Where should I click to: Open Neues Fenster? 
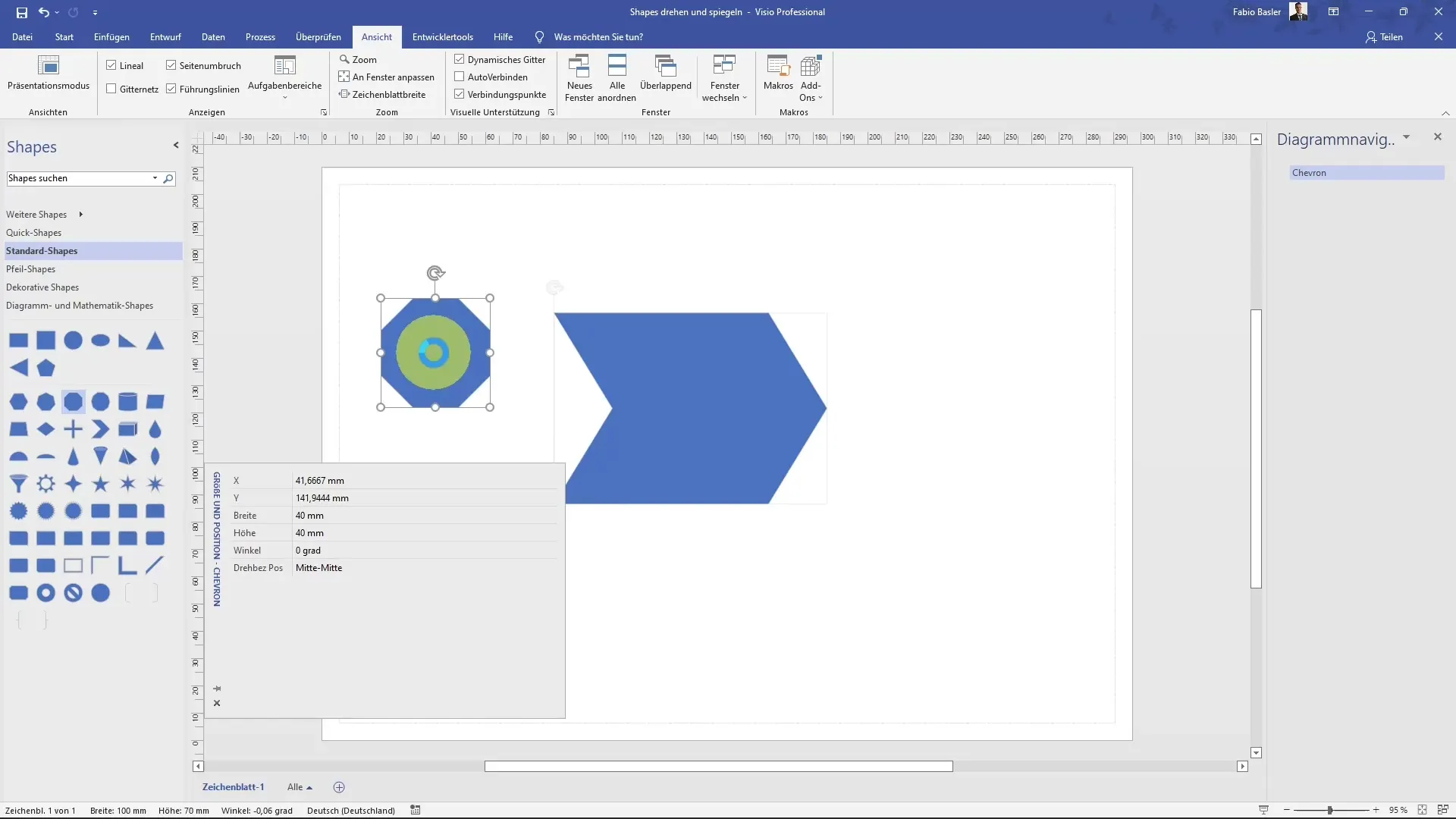[x=579, y=78]
